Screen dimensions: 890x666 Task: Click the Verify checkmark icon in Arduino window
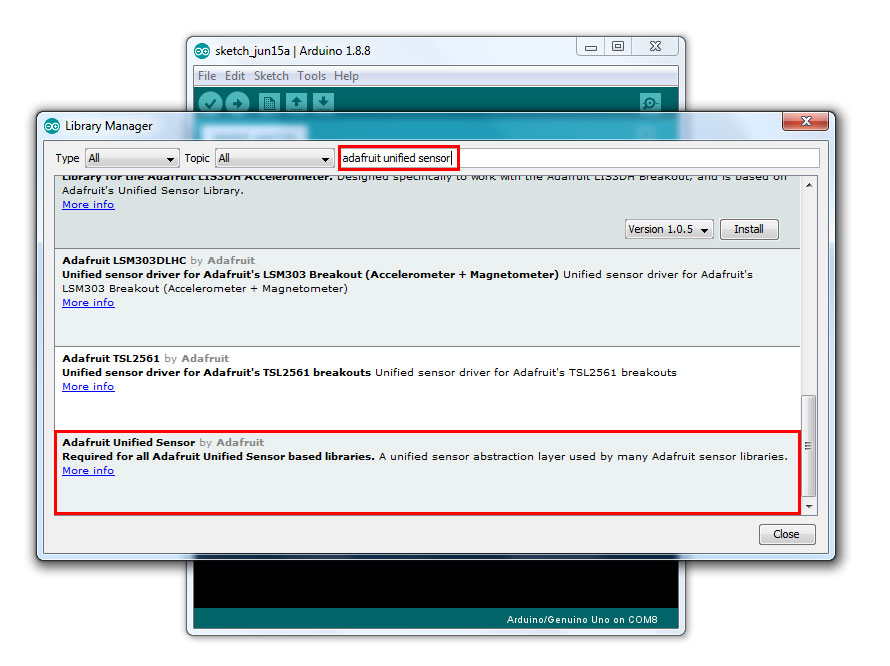[x=210, y=103]
